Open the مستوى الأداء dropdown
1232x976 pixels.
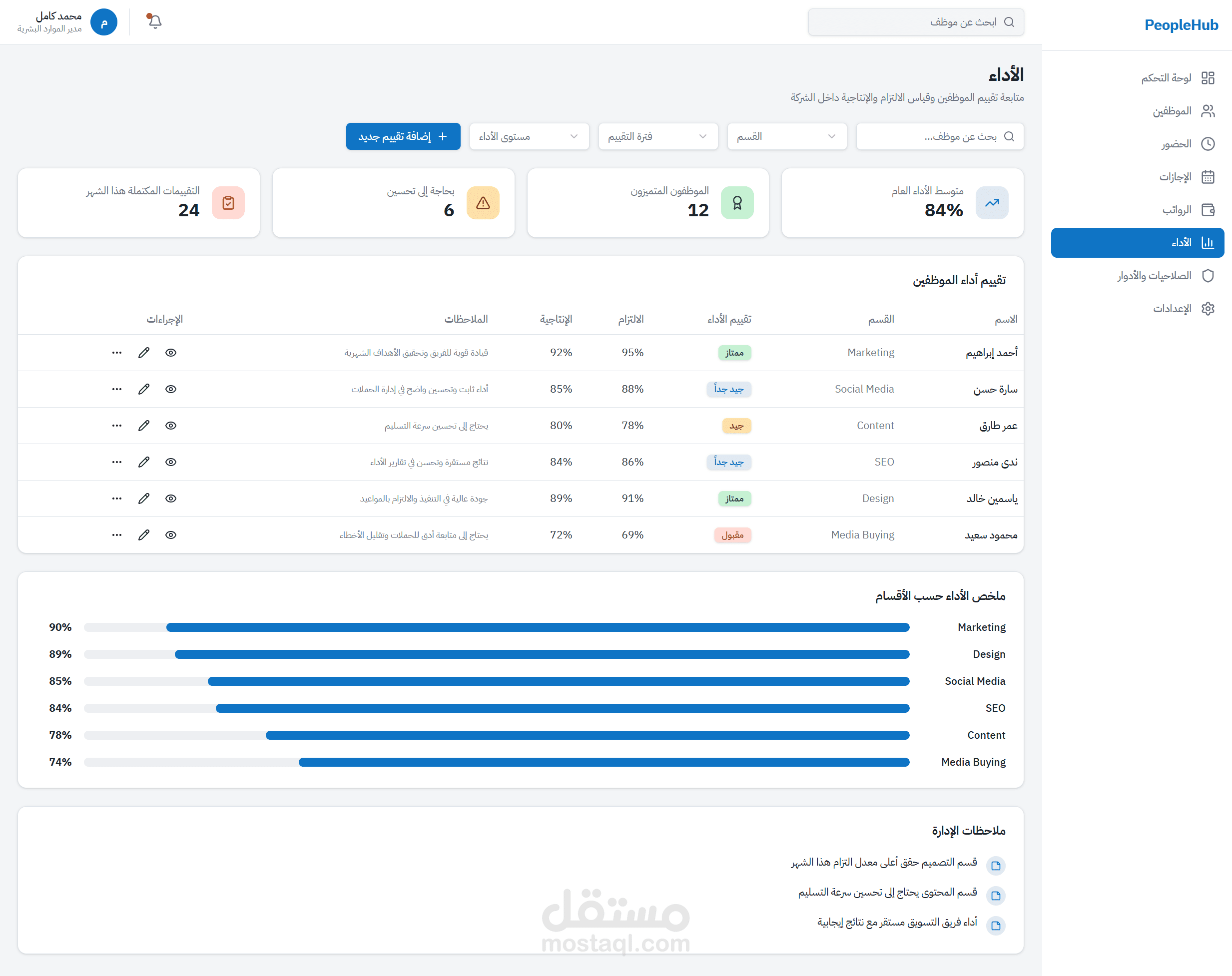(x=529, y=136)
